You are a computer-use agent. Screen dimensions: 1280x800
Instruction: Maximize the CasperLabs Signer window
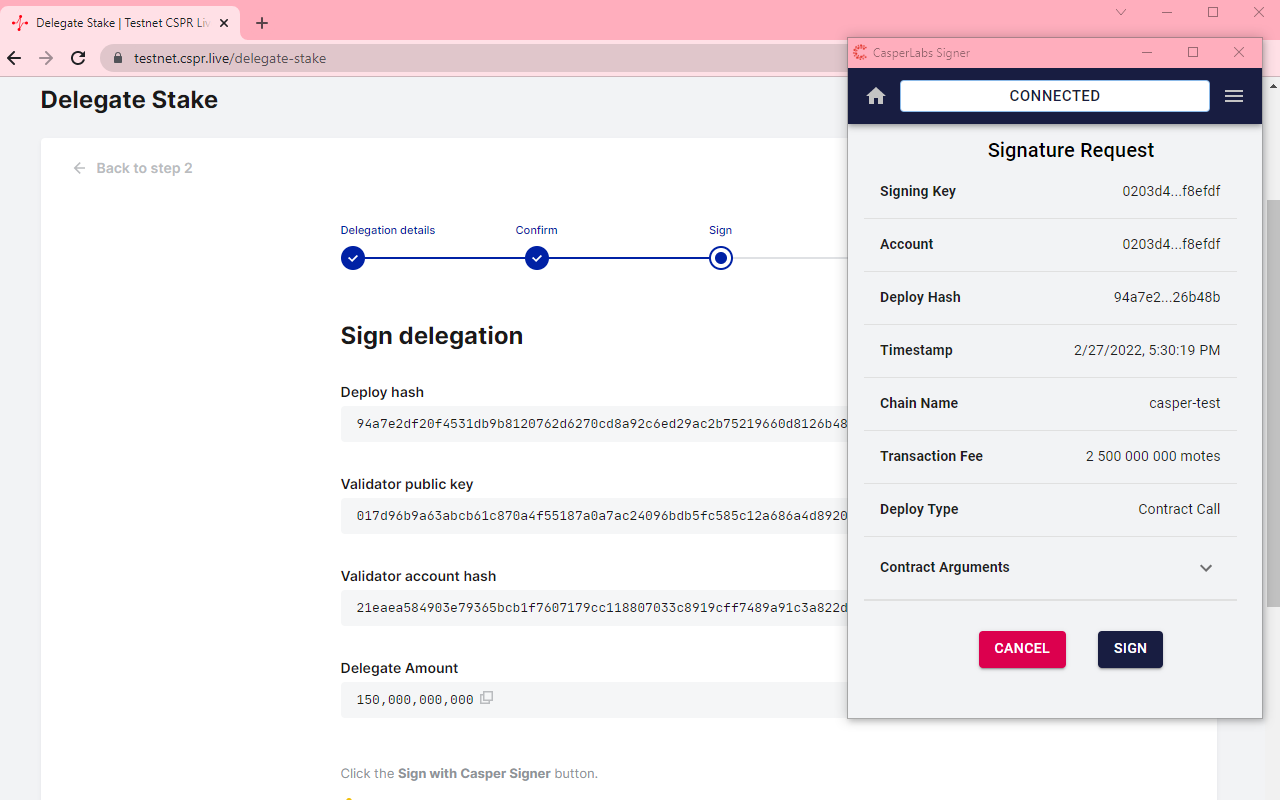point(1193,52)
